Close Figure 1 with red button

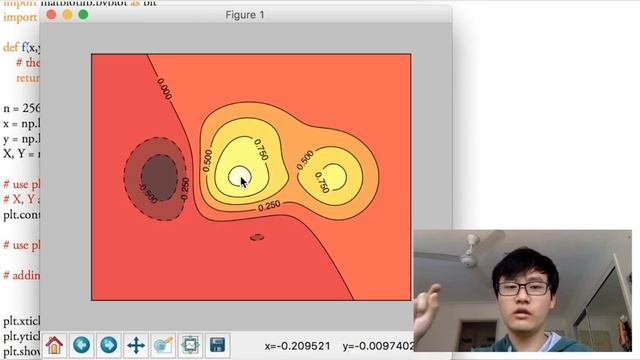tap(51, 15)
